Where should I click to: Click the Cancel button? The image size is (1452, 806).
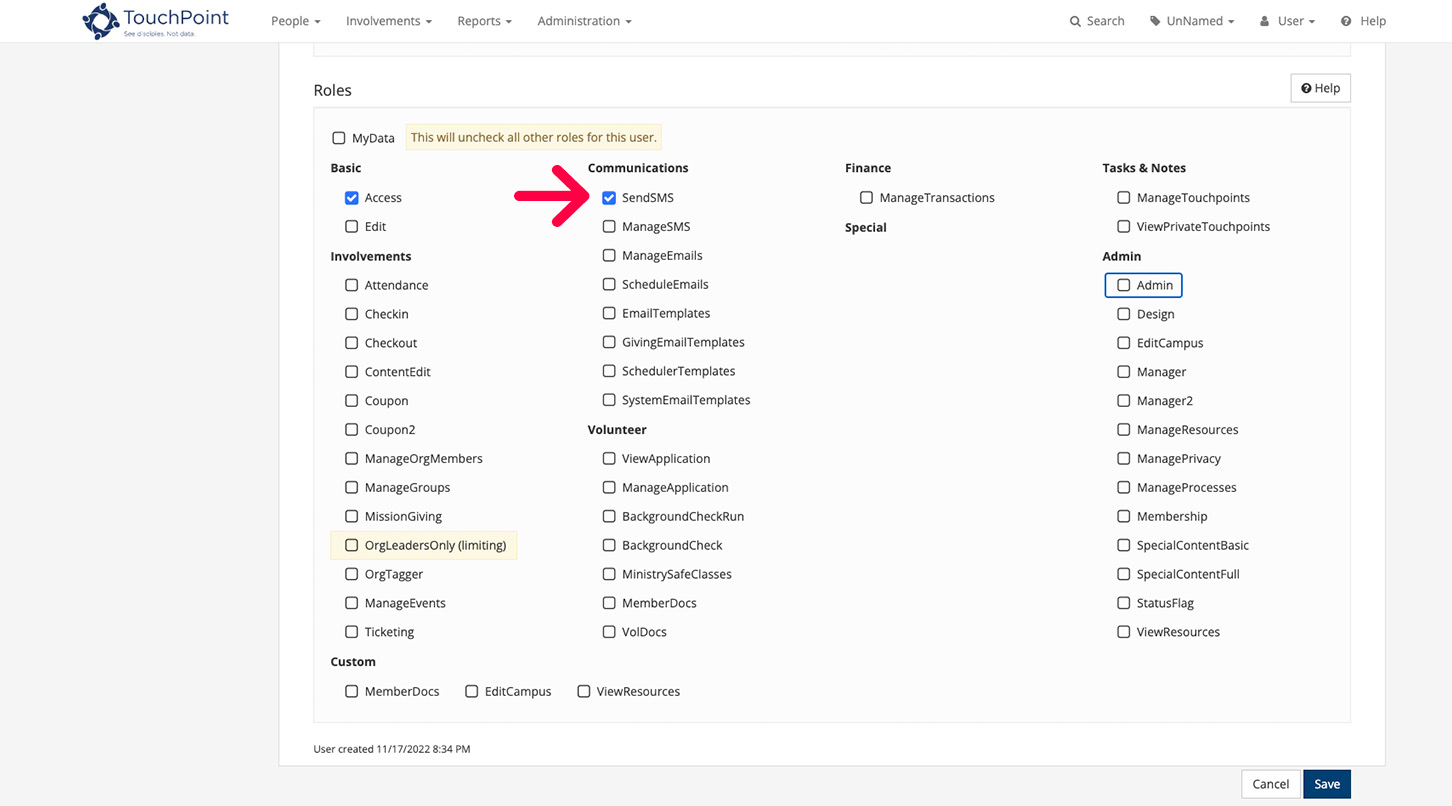pos(1270,784)
